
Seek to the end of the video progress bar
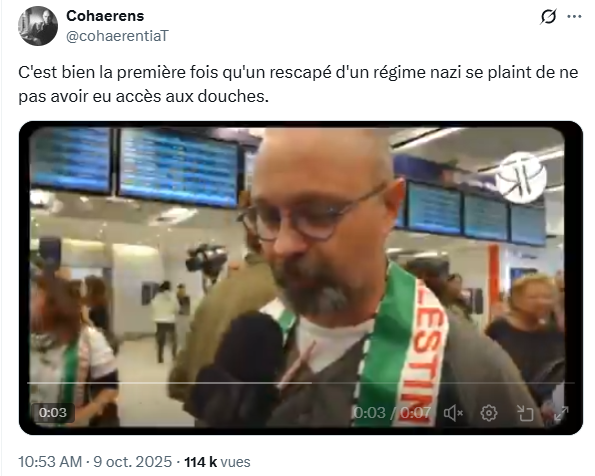tap(573, 383)
